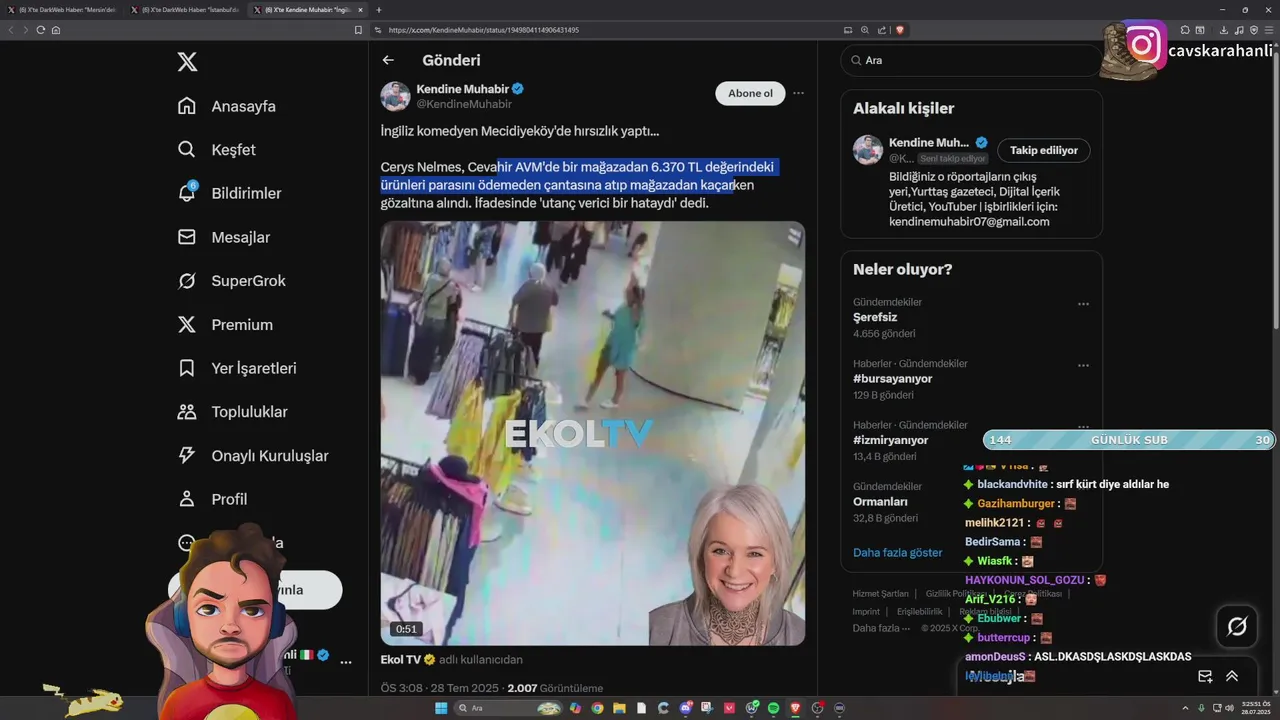The image size is (1280, 720).
Task: Switch to the DarkWeb Haber İstanbul tab
Action: point(187,9)
